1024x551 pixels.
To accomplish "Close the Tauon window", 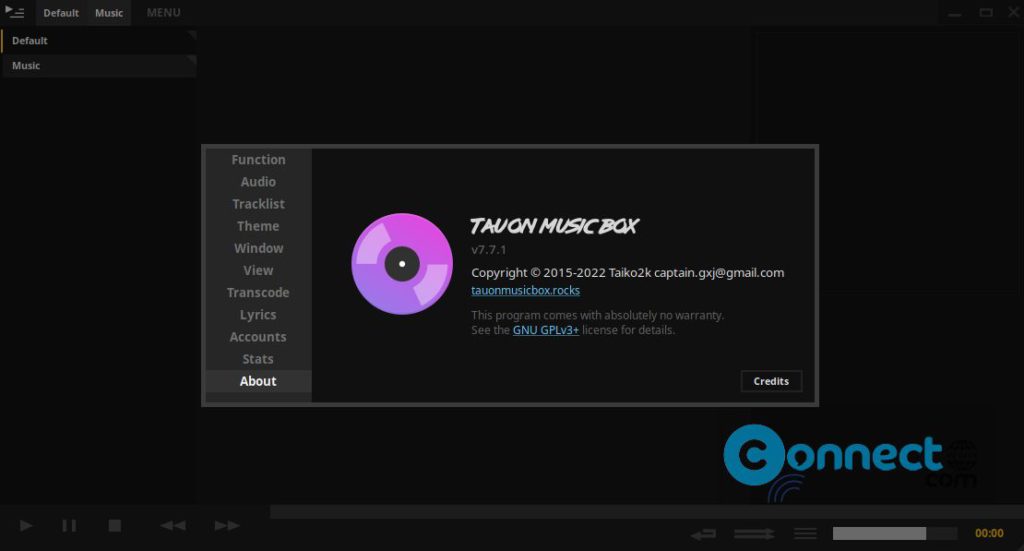I will point(1014,12).
